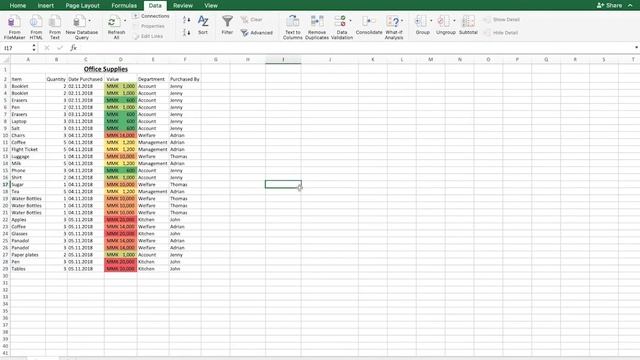Switch to the Home tab
The image size is (640, 360).
(x=18, y=5)
